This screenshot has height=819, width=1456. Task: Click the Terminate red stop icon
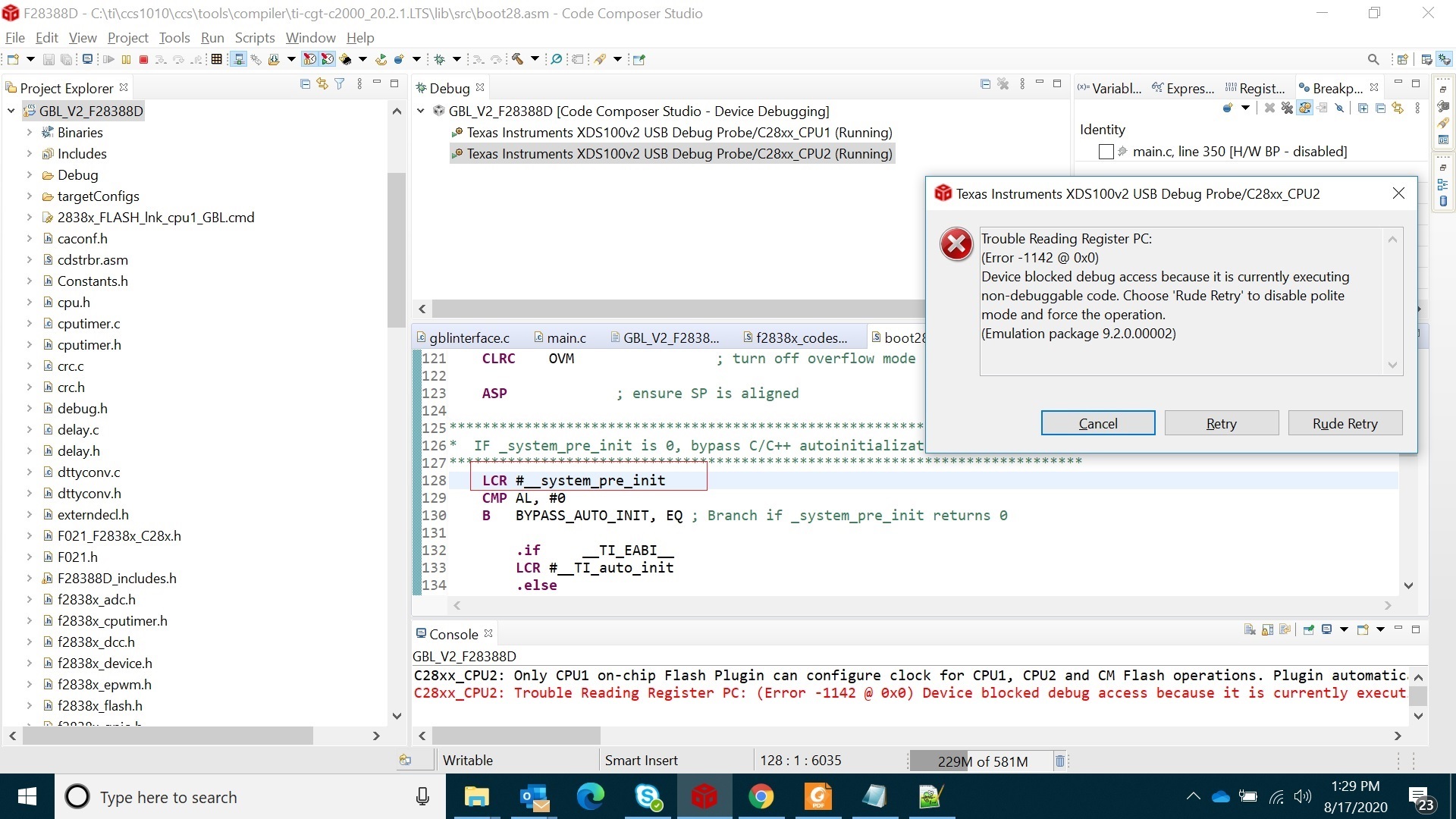click(143, 59)
